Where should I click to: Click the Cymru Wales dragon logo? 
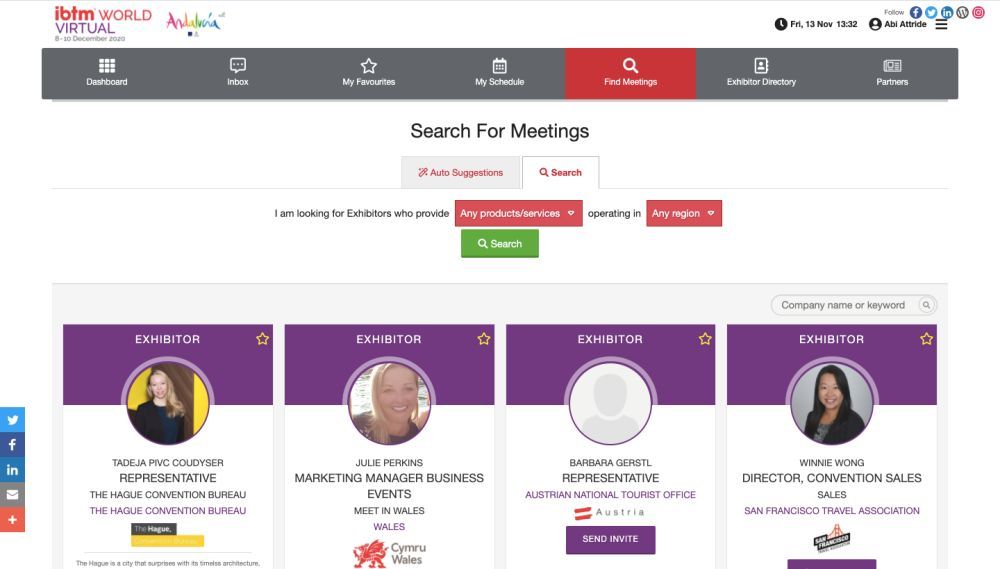tap(389, 554)
